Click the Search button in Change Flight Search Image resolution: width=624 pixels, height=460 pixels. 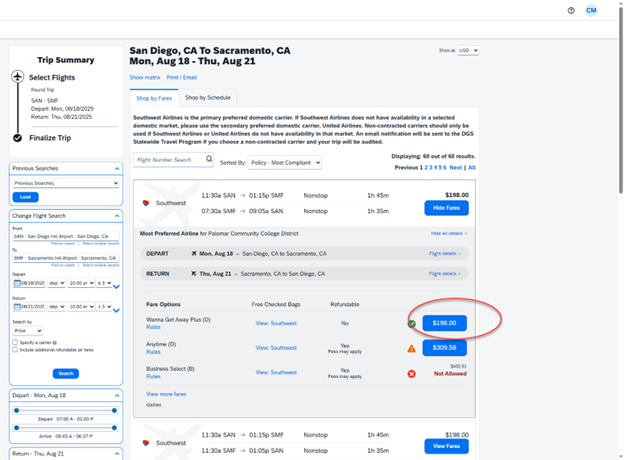click(66, 373)
